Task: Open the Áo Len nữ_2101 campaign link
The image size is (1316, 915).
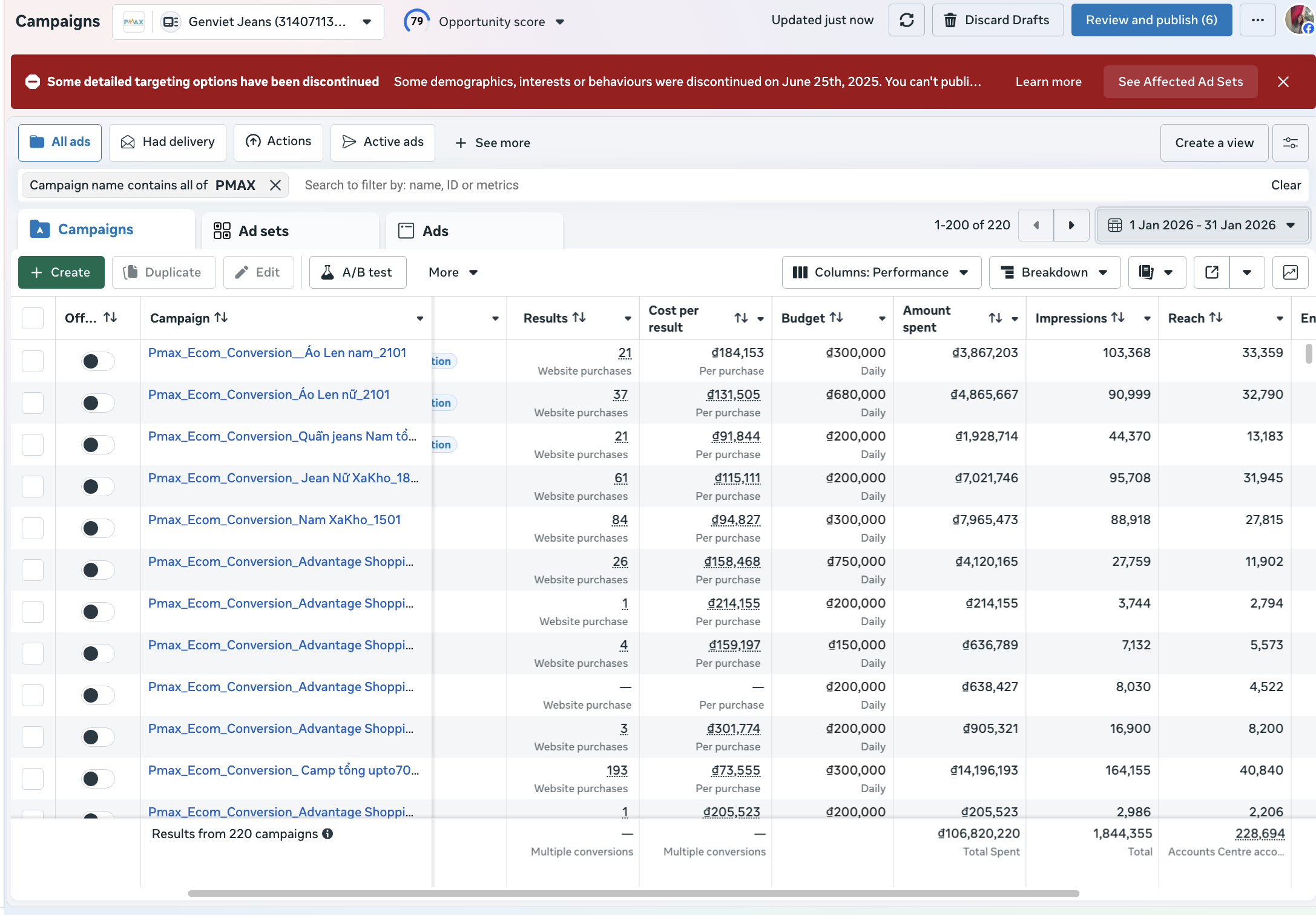Action: tap(269, 395)
